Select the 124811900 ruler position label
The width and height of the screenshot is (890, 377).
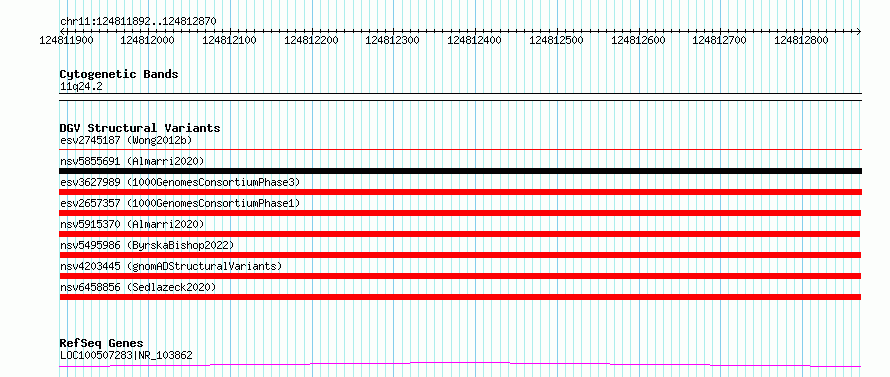[66, 40]
